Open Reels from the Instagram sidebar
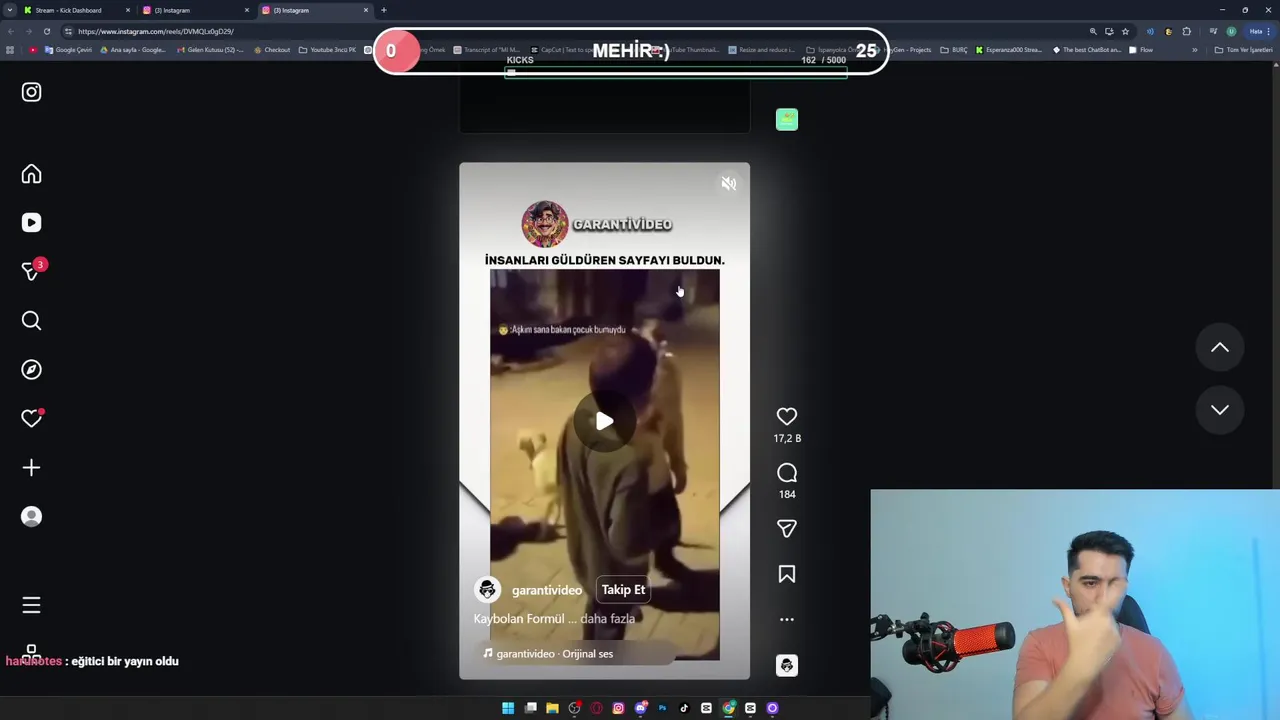Viewport: 1280px width, 720px height. pyautogui.click(x=31, y=223)
